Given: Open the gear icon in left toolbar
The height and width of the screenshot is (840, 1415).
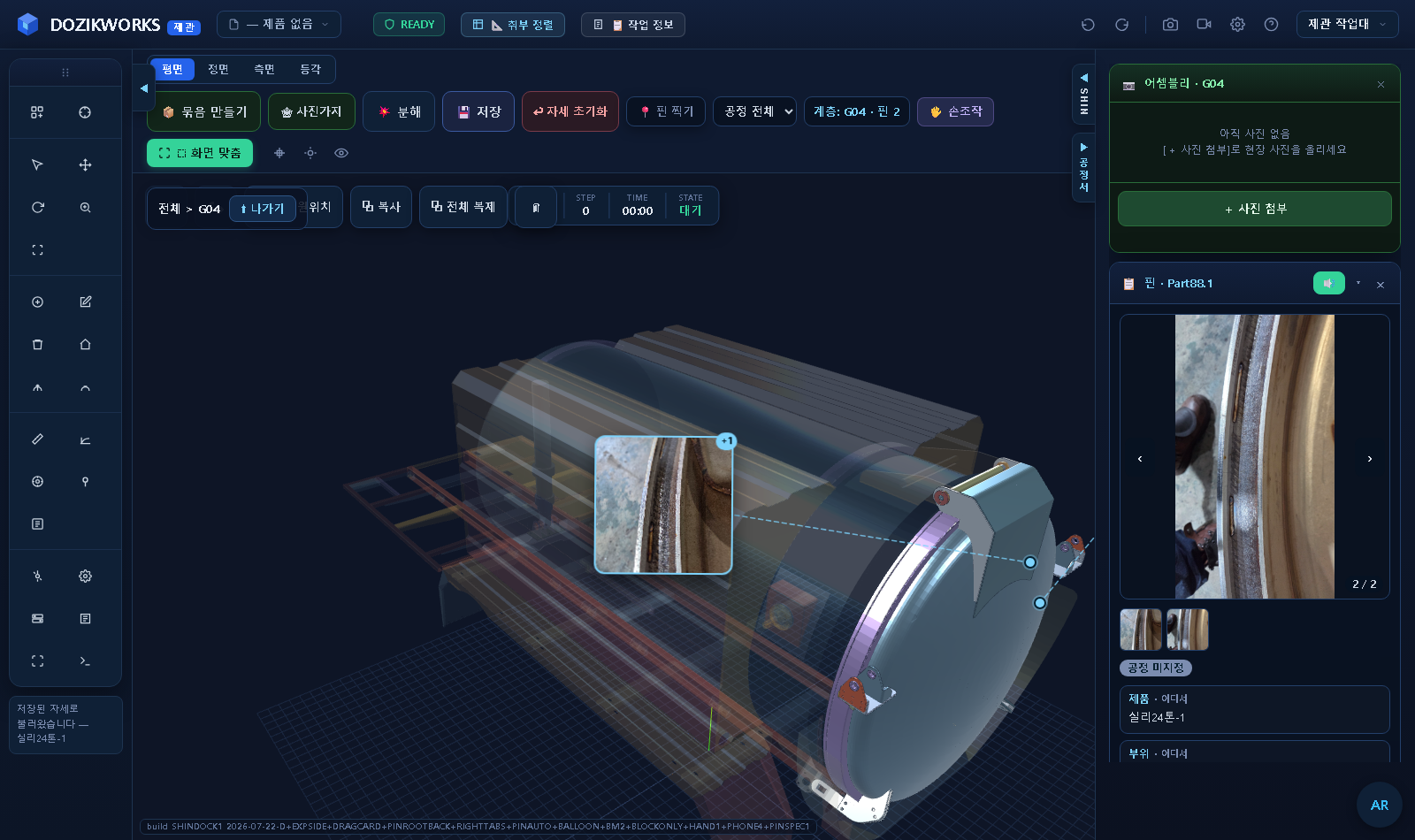Looking at the screenshot, I should click(85, 577).
